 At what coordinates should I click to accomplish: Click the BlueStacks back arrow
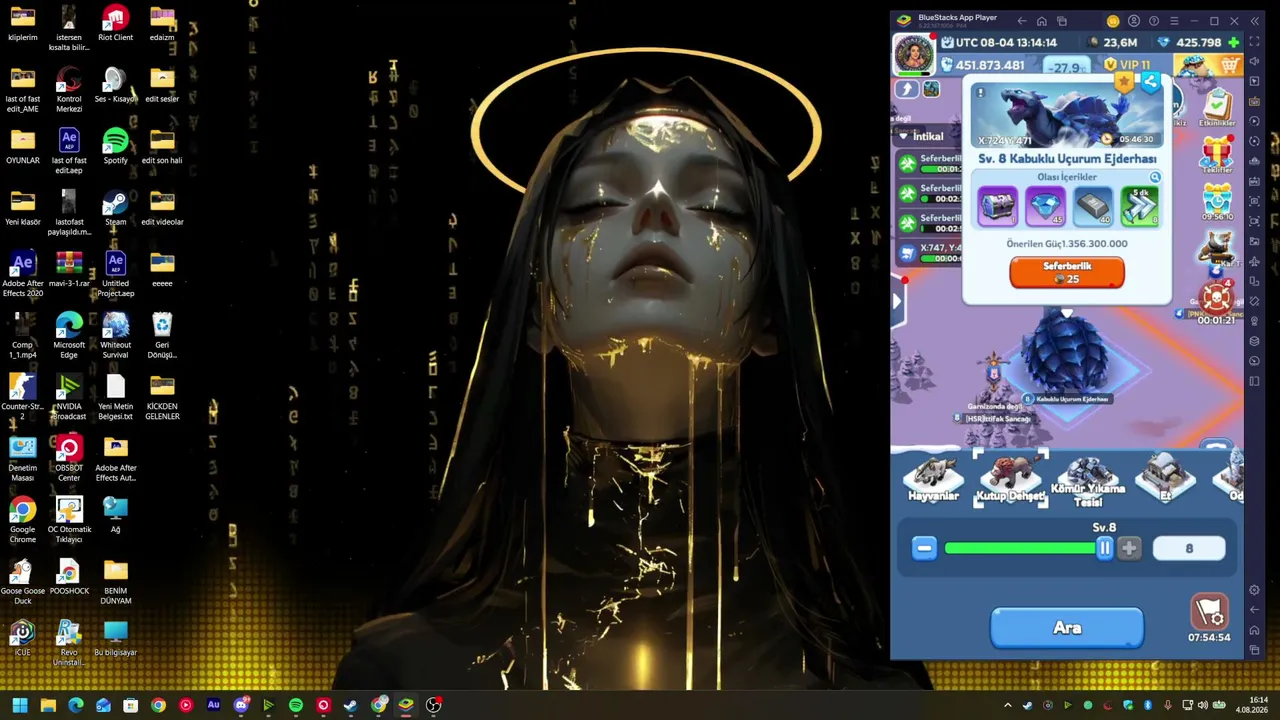coord(1021,21)
